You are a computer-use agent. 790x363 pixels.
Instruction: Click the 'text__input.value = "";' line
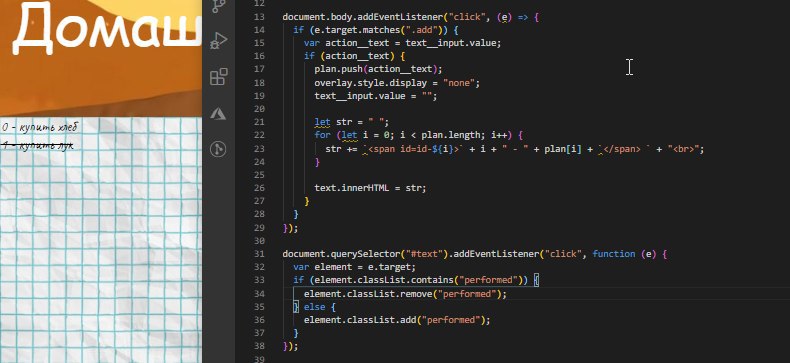376,96
